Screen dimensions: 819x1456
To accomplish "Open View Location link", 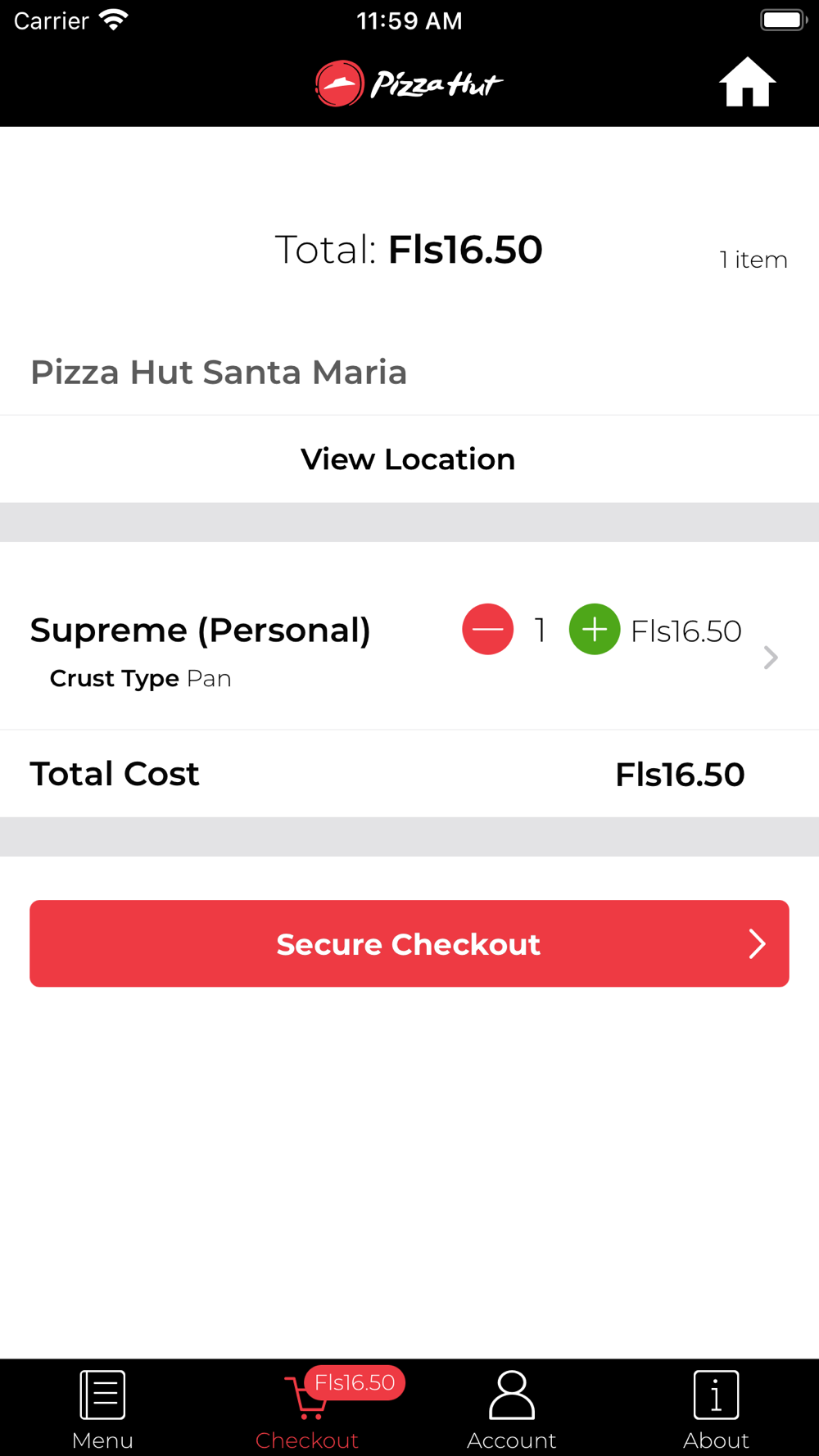I will pos(408,459).
